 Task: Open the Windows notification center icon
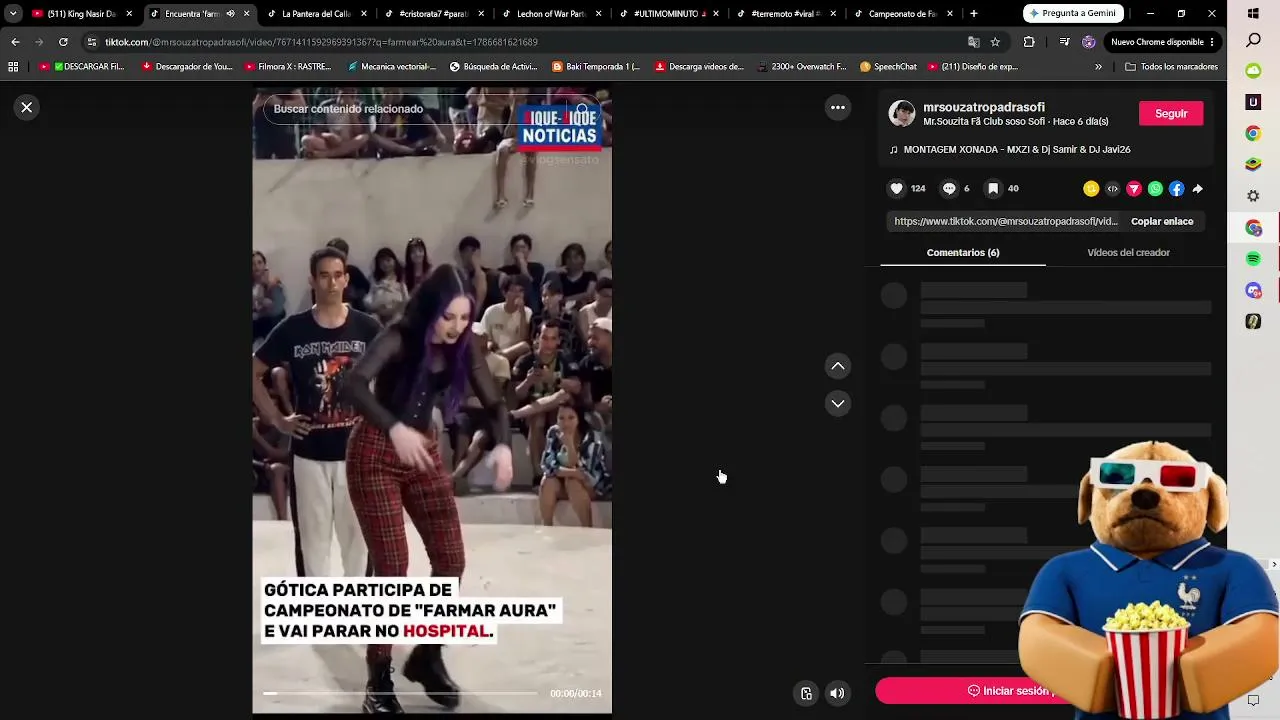(1253, 700)
